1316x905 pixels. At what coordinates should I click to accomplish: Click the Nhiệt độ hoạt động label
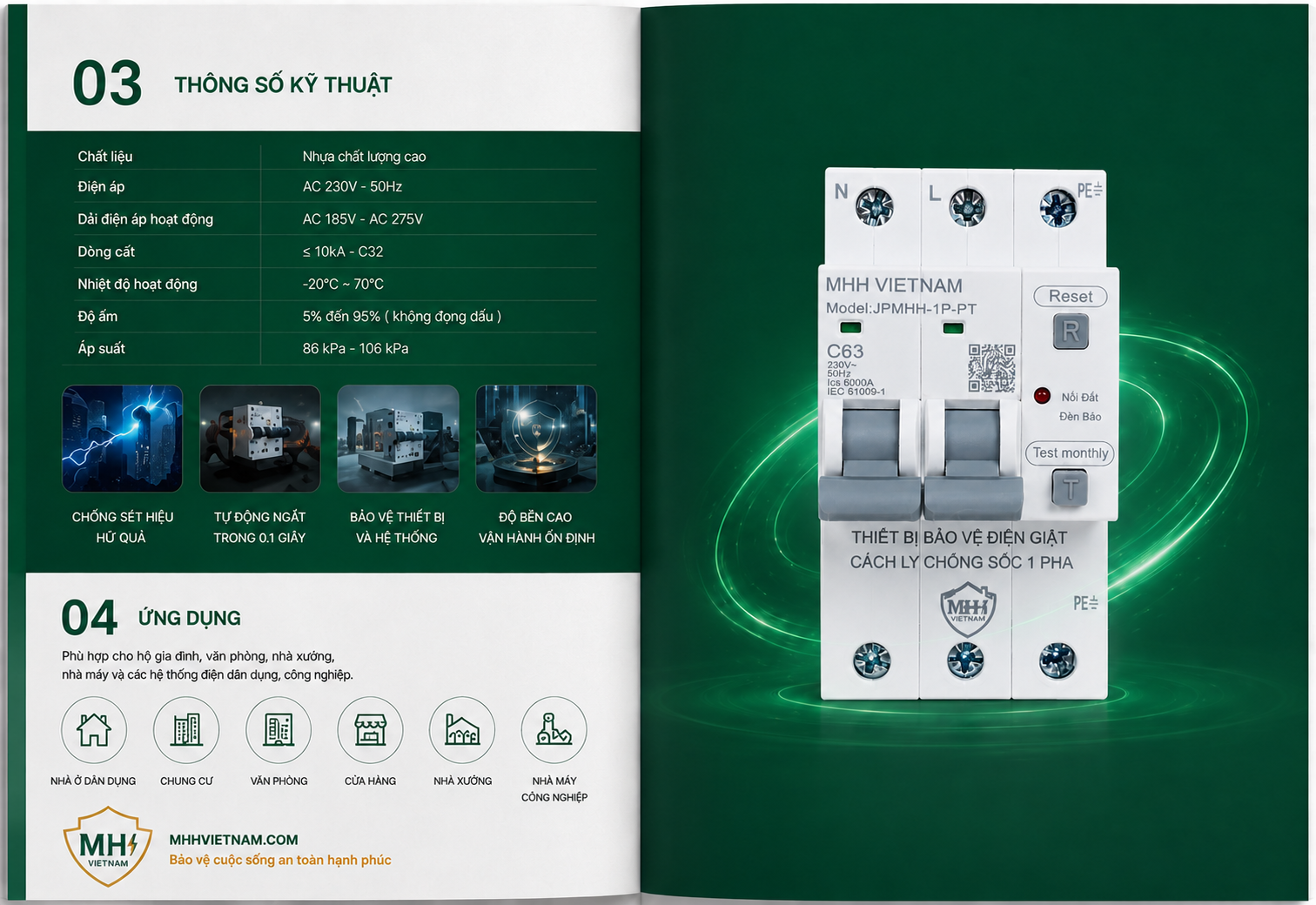[138, 284]
